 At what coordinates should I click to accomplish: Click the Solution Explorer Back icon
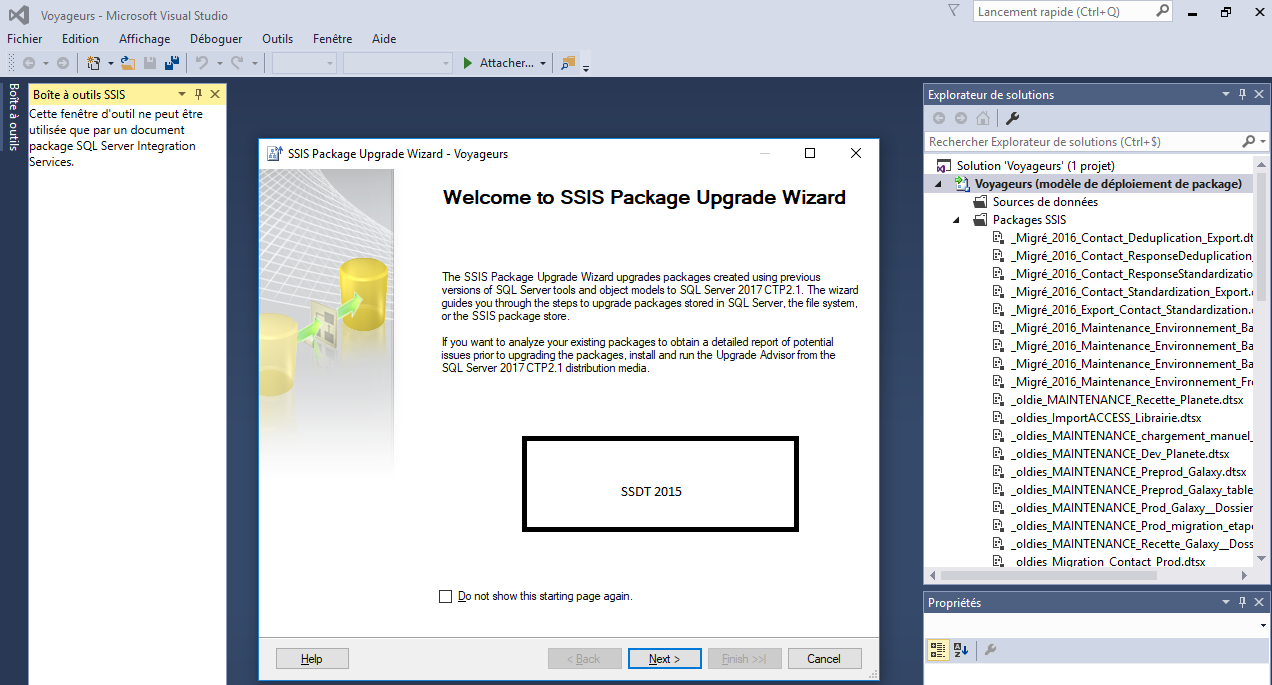click(x=939, y=118)
